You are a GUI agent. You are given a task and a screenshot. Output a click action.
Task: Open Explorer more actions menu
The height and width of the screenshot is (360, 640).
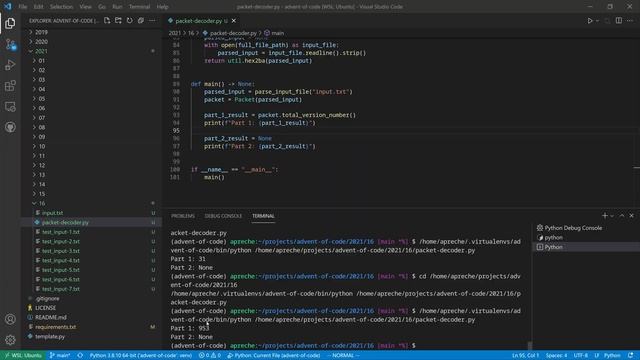point(152,20)
